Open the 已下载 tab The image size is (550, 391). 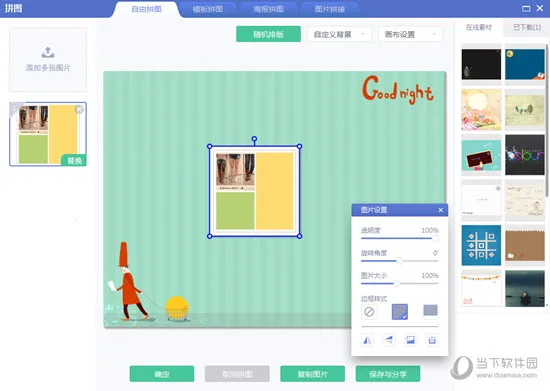click(527, 27)
